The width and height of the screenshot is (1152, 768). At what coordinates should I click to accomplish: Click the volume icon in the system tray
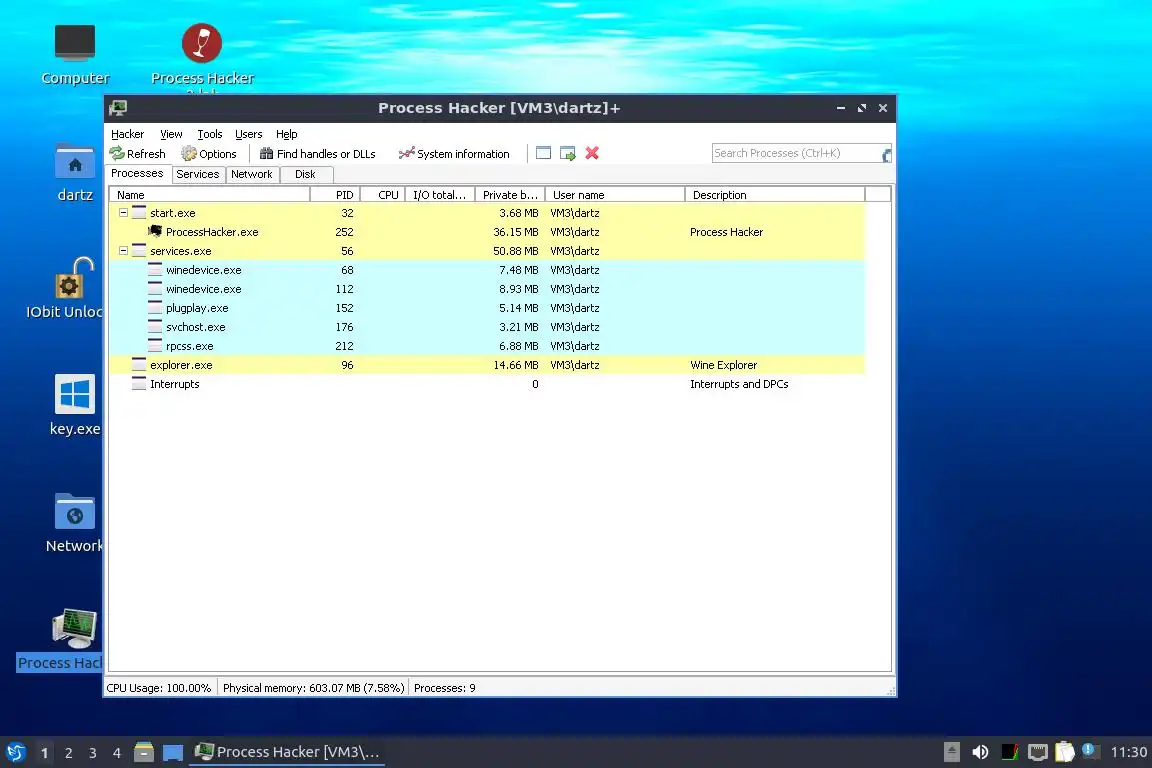[x=980, y=752]
